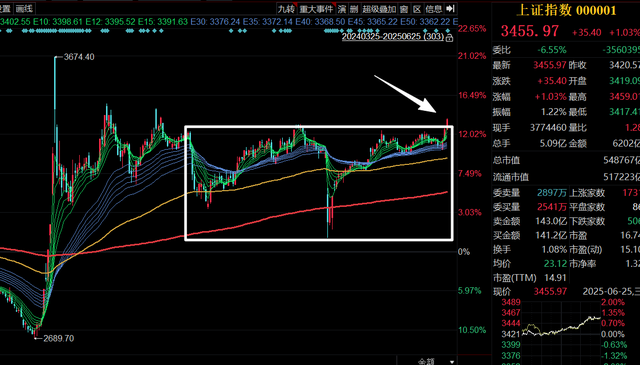The image size is (640, 365).
Task: Click the intraday mini chart thumbnail
Action: coord(561,330)
